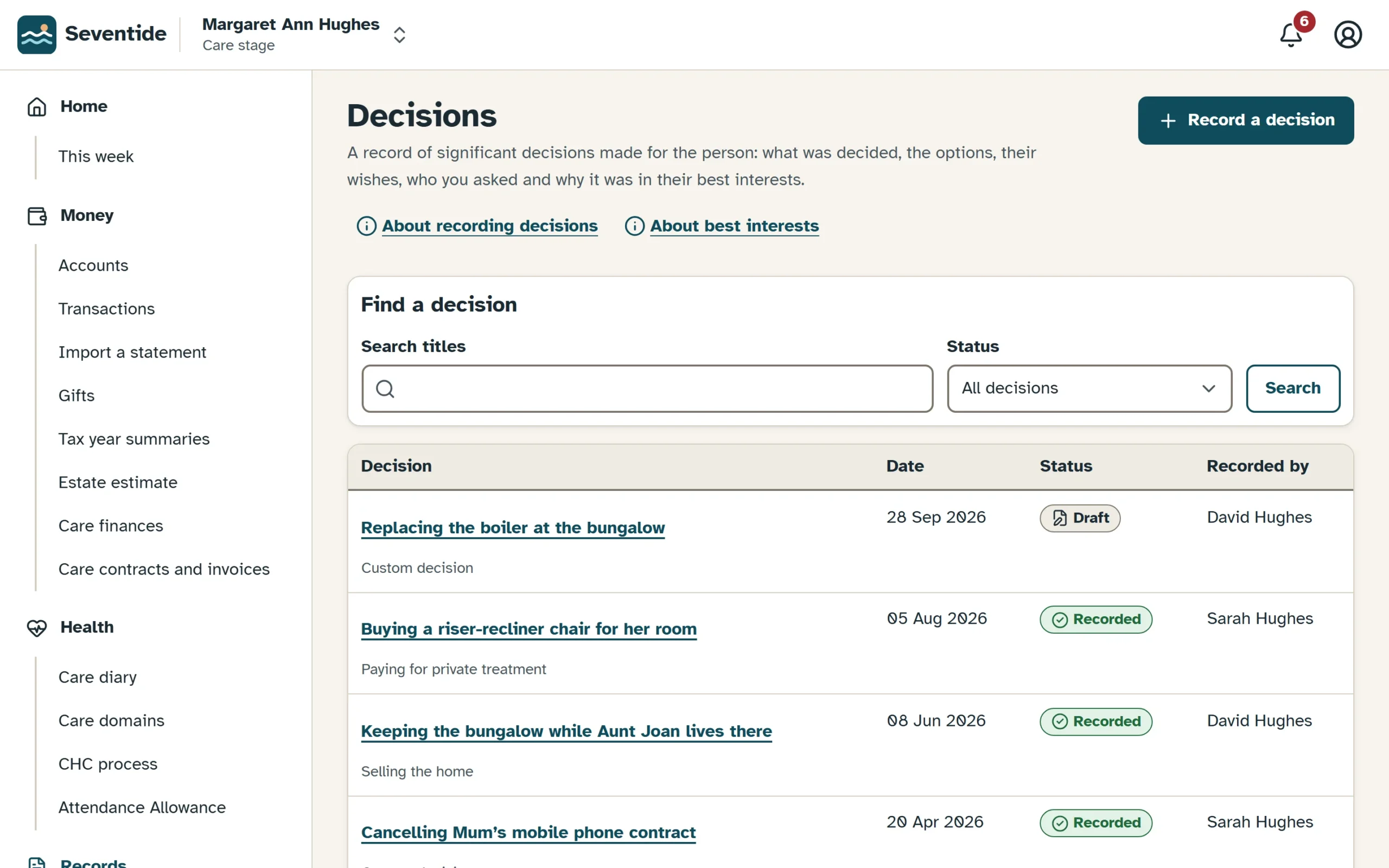Image resolution: width=1389 pixels, height=868 pixels.
Task: Go to Care finances
Action: [x=111, y=526]
